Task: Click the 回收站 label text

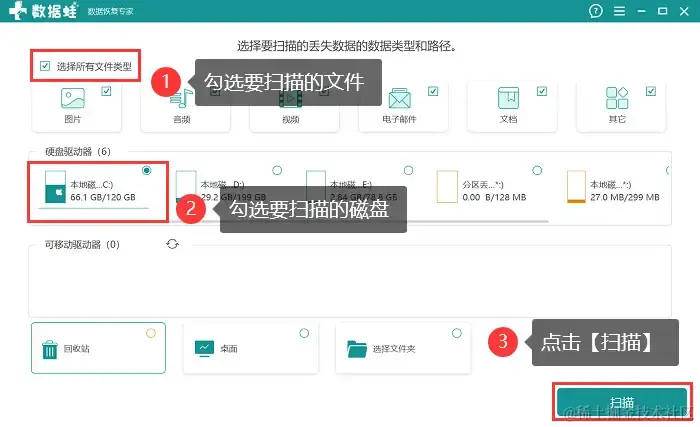Action: point(76,348)
